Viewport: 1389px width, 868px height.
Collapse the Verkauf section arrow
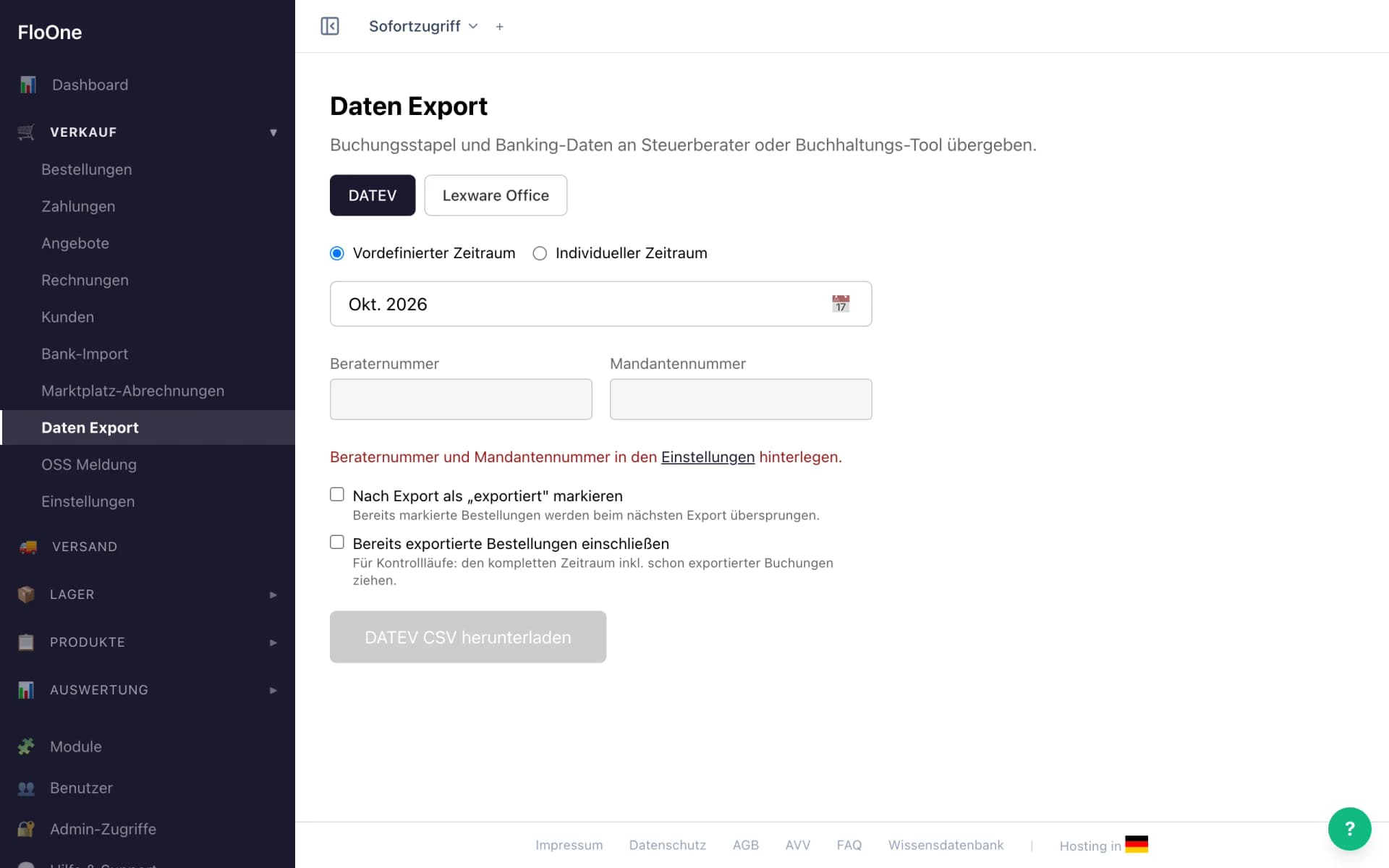pos(273,132)
